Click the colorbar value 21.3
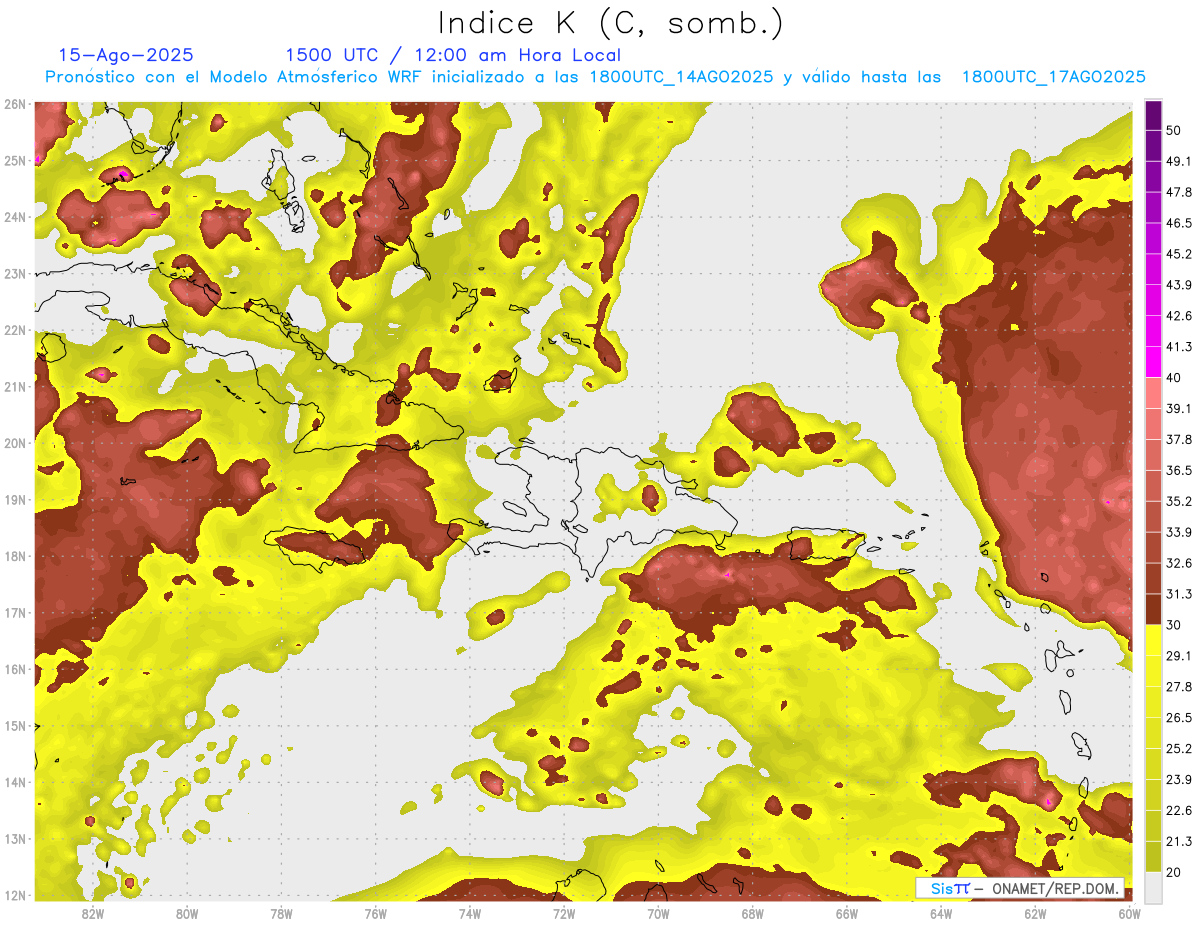 1178,842
